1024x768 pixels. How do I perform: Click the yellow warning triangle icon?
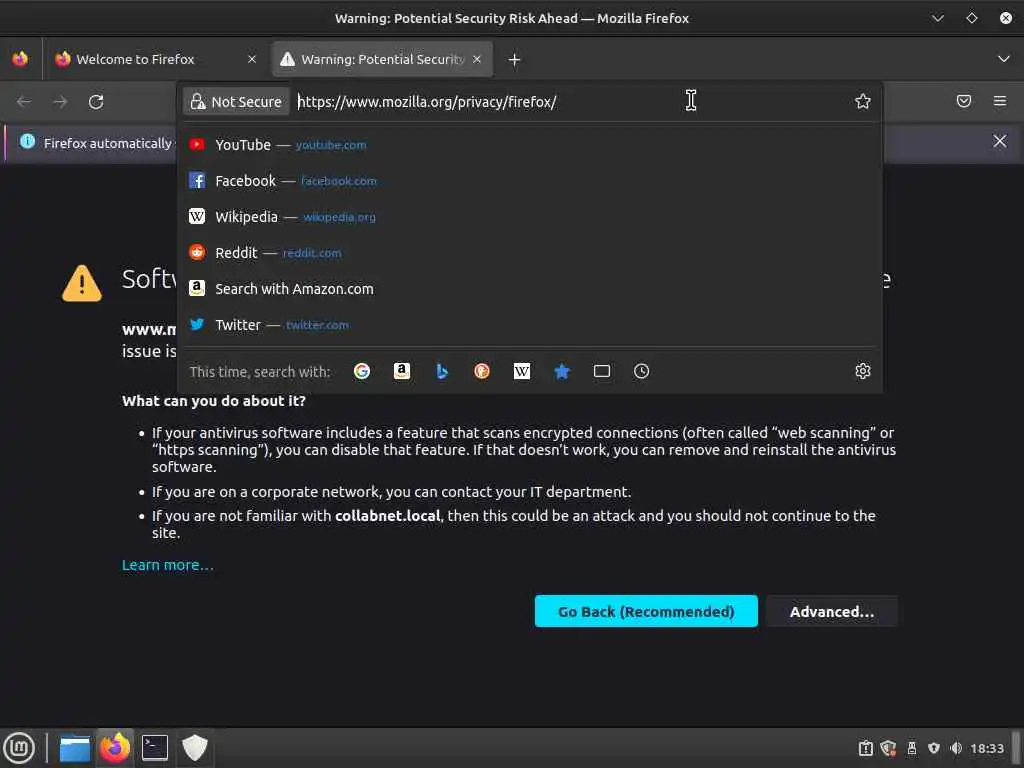(x=82, y=283)
